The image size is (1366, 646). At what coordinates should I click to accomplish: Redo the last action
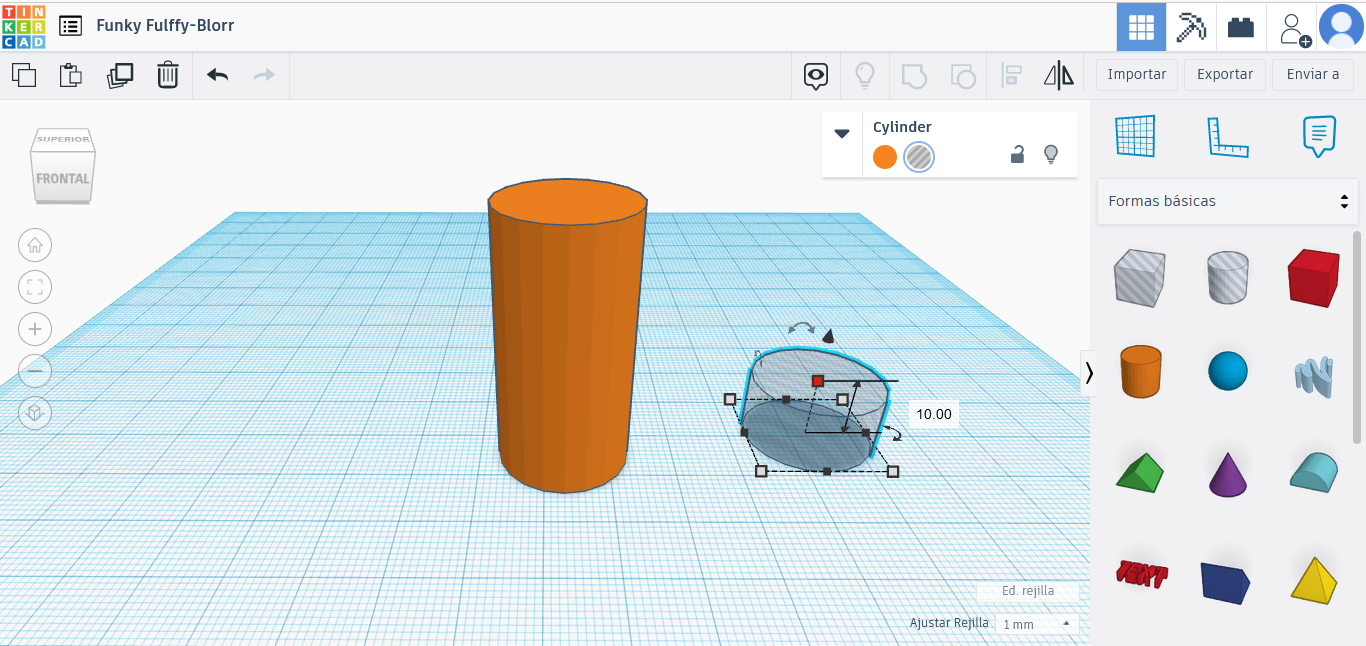tap(264, 75)
